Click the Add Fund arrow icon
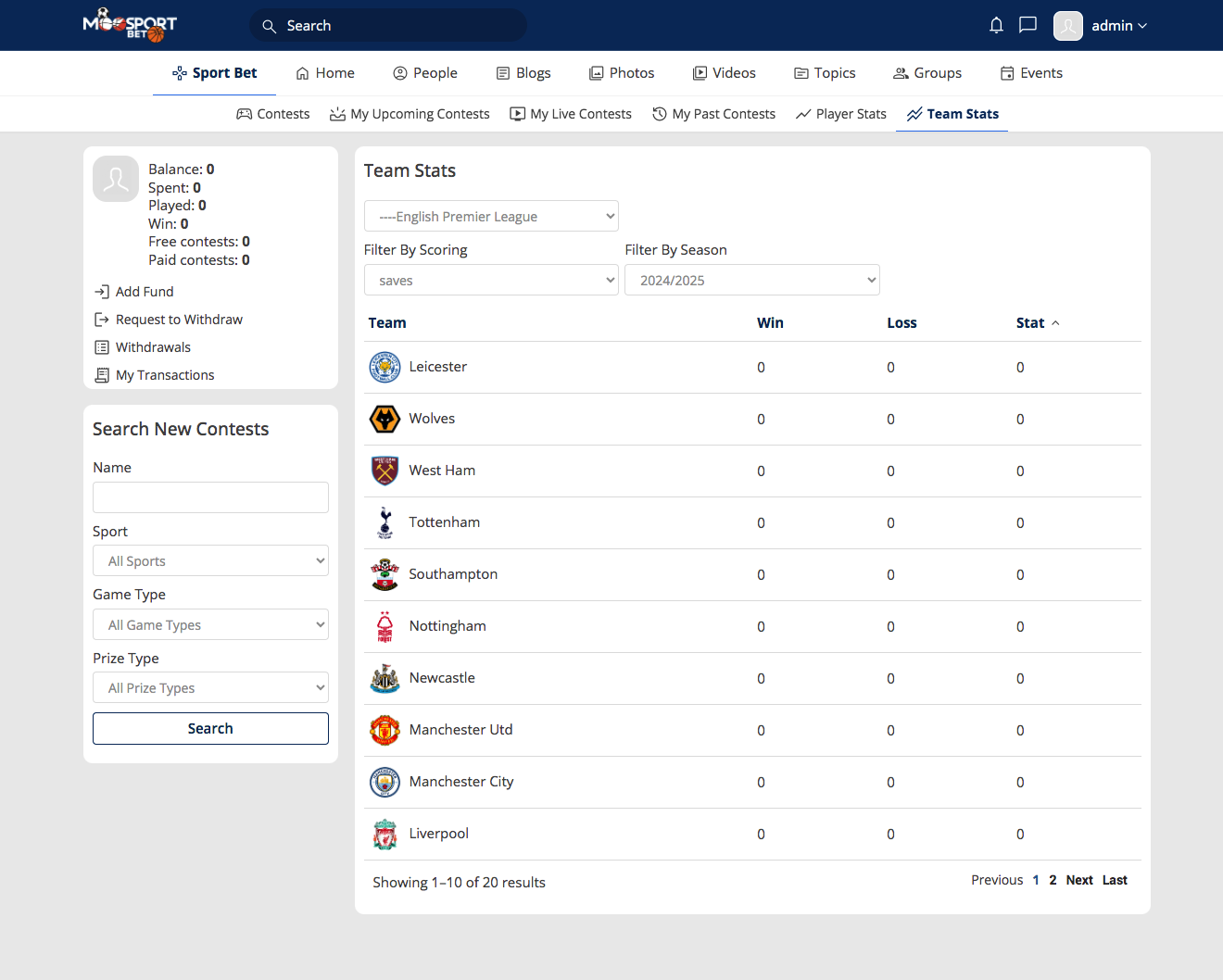Image resolution: width=1223 pixels, height=980 pixels. tap(102, 292)
